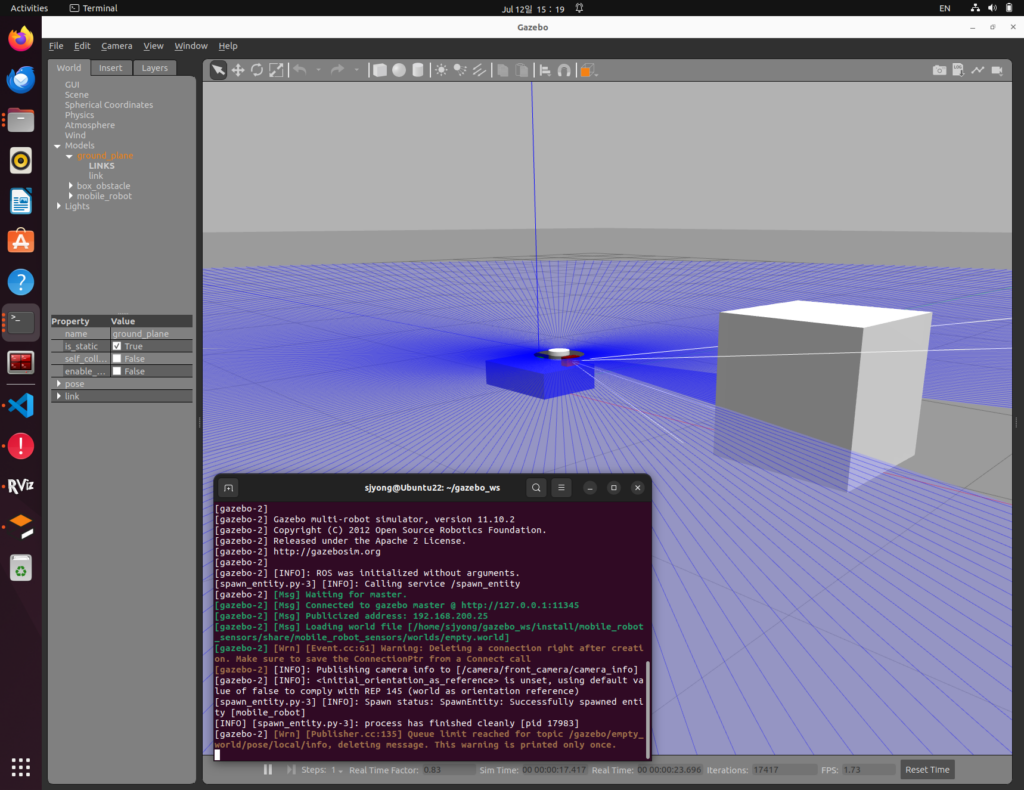
Task: Select Spherical Coordinates tree item
Action: tap(108, 105)
